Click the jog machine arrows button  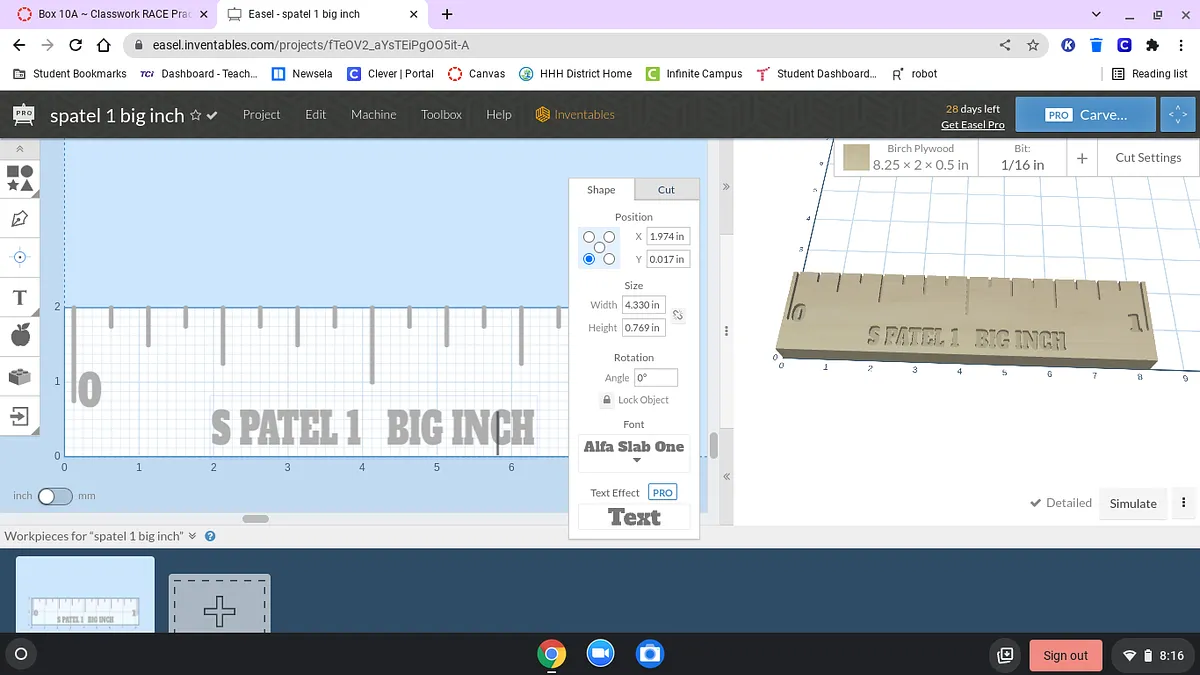[x=1177, y=115]
